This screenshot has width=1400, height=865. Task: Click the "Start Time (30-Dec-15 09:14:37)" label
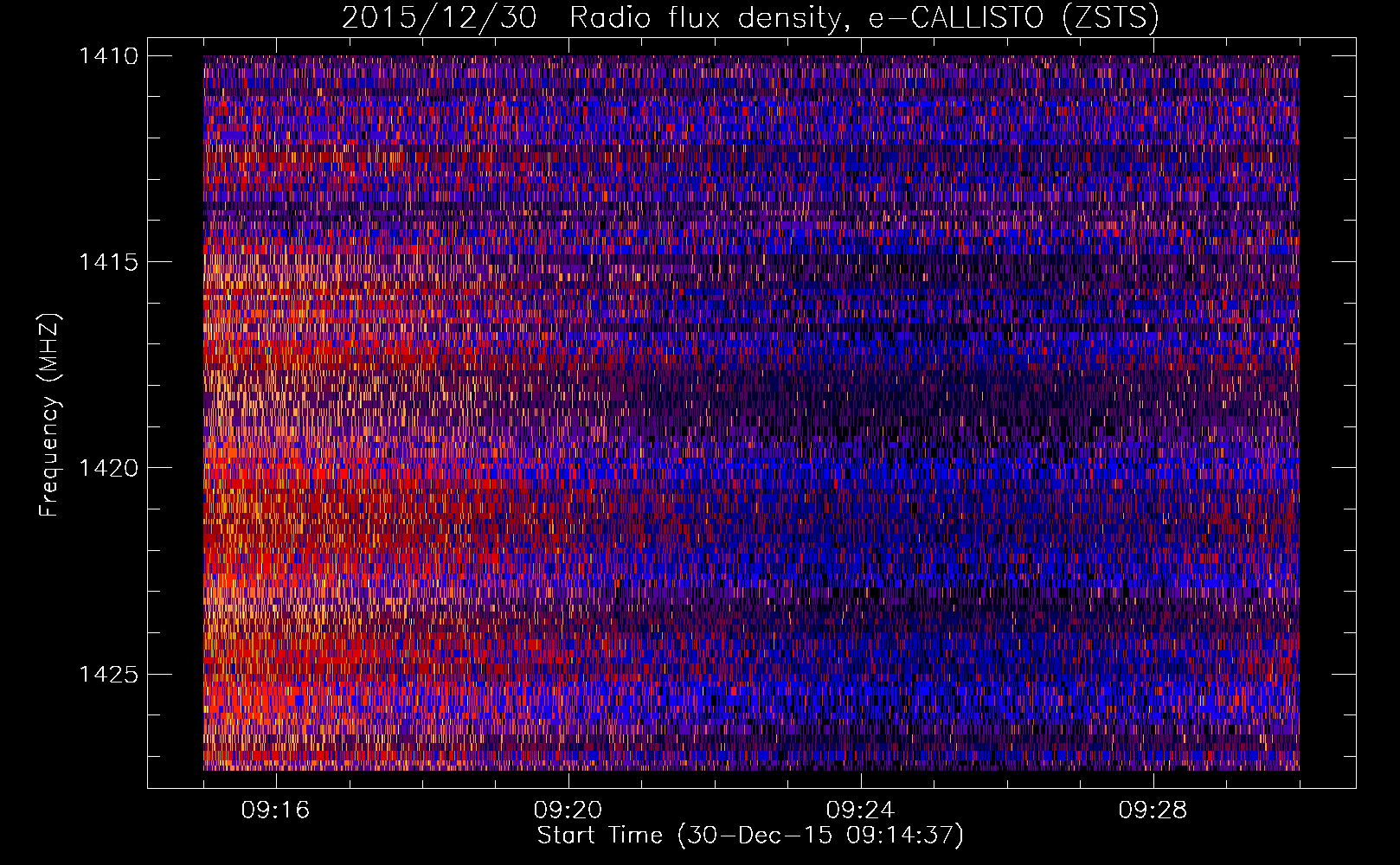click(750, 836)
